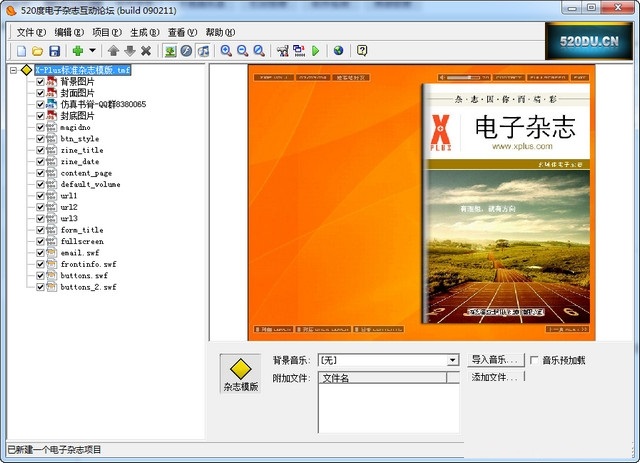Image resolution: width=640 pixels, height=463 pixels.
Task: Open the 文件 menu
Action: click(x=32, y=31)
